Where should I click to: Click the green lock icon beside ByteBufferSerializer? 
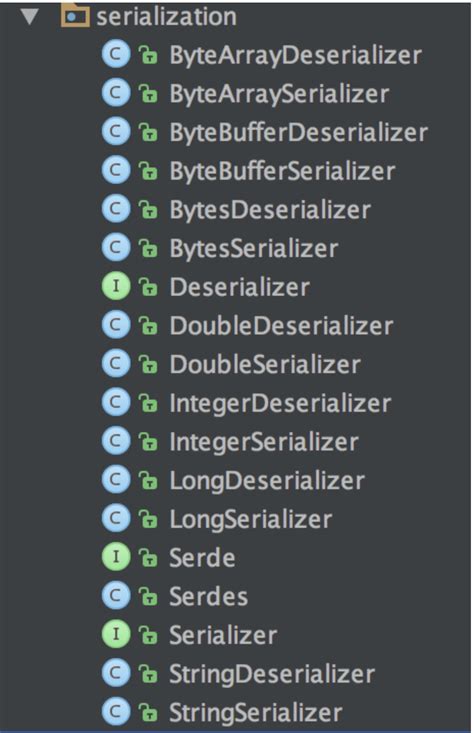tap(148, 171)
